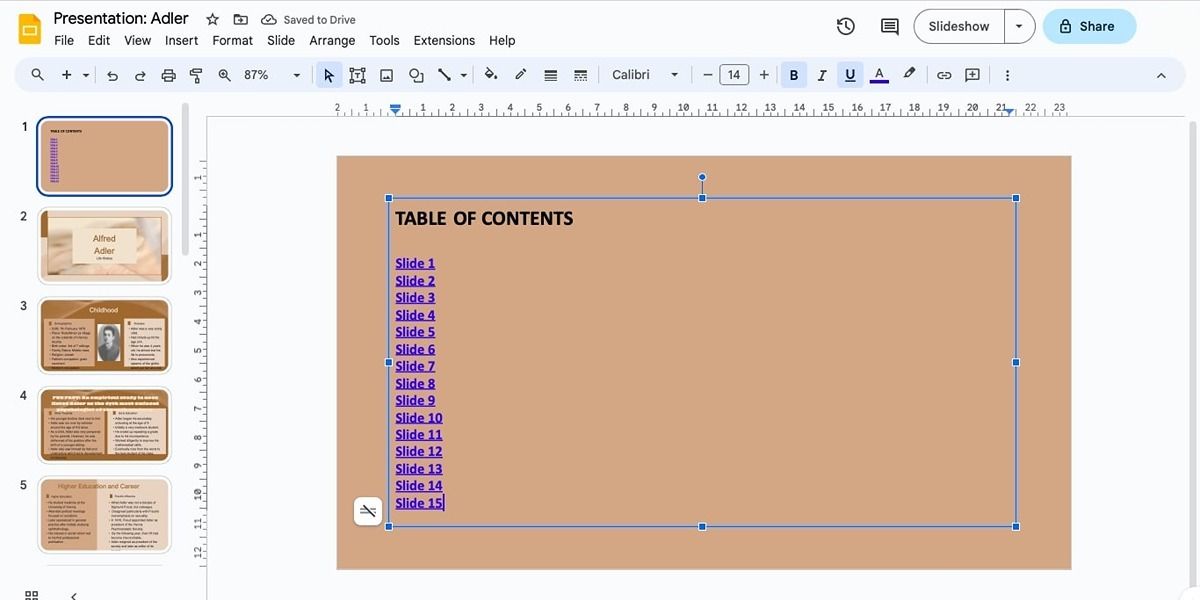
Task: Open the Slideshow options dropdown arrow
Action: pos(1019,27)
